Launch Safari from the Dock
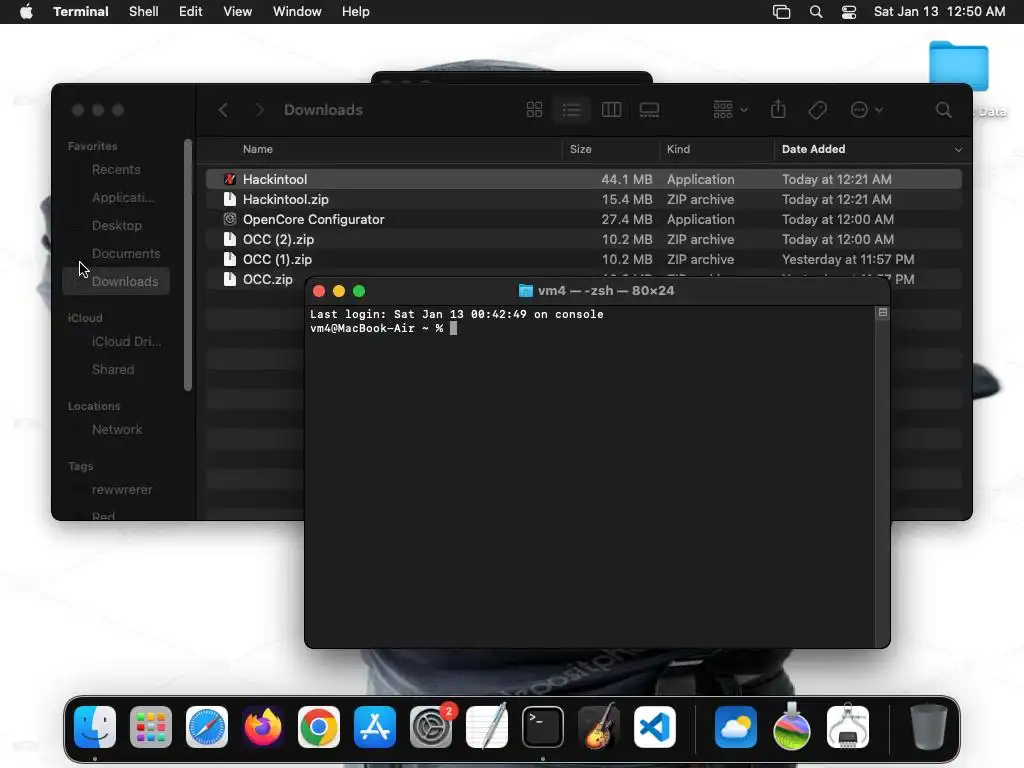Viewport: 1024px width, 768px height. point(207,727)
